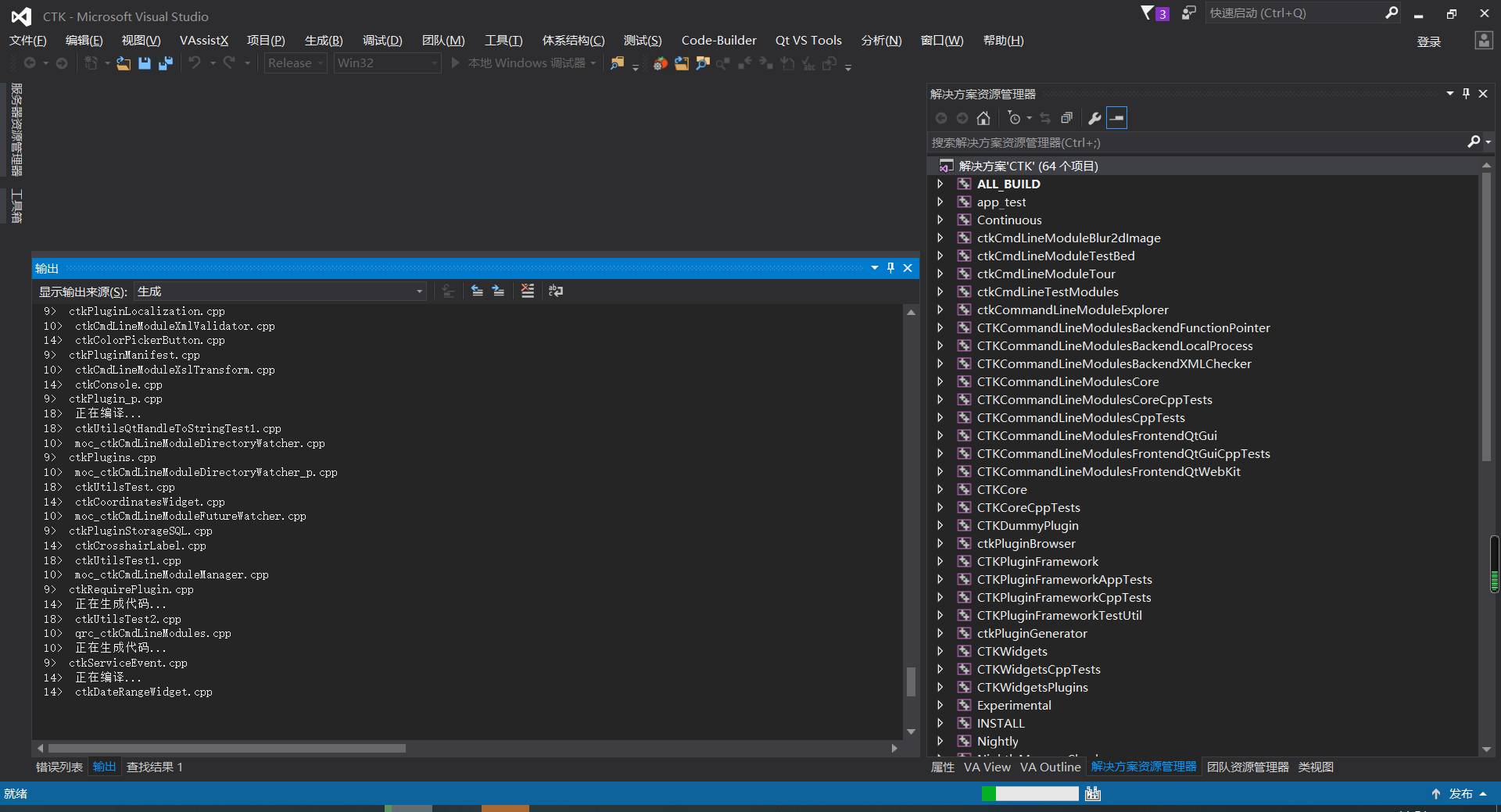Click the build progress bar in status bar
This screenshot has width=1501, height=812.
click(1030, 793)
